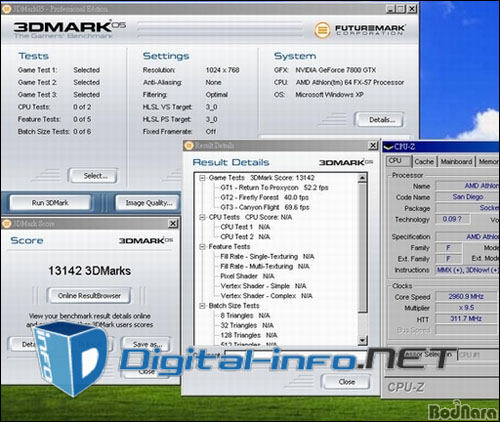Open system Details... button
Viewport: 500px width, 422px height.
(x=379, y=120)
